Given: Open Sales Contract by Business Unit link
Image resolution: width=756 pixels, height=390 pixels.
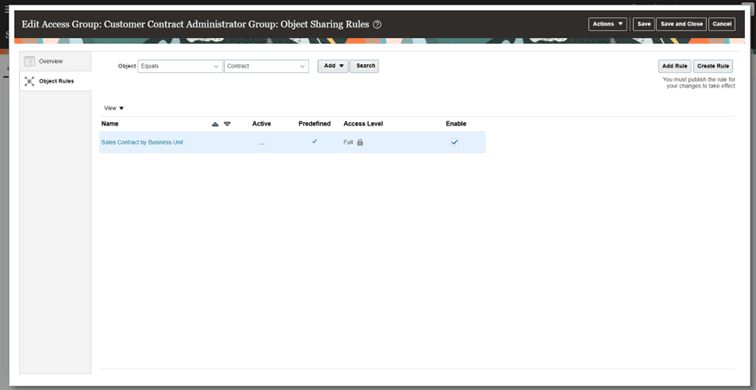Looking at the screenshot, I should pyautogui.click(x=142, y=143).
